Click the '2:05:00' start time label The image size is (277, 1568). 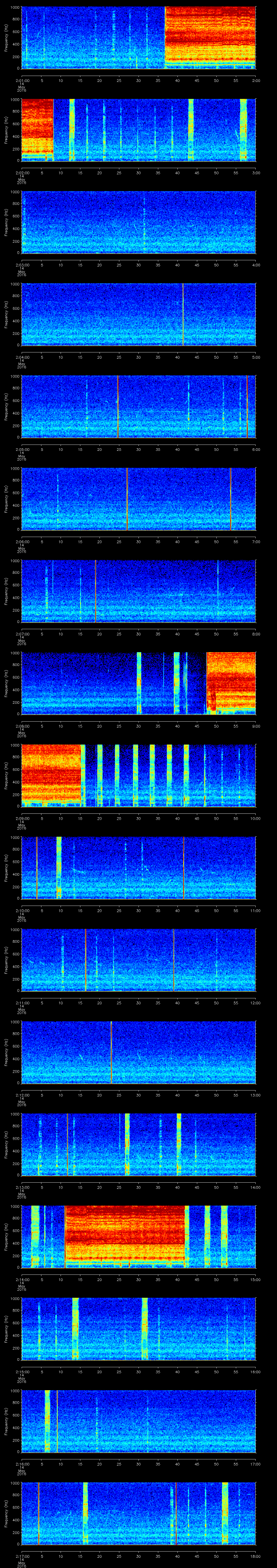pos(22,449)
